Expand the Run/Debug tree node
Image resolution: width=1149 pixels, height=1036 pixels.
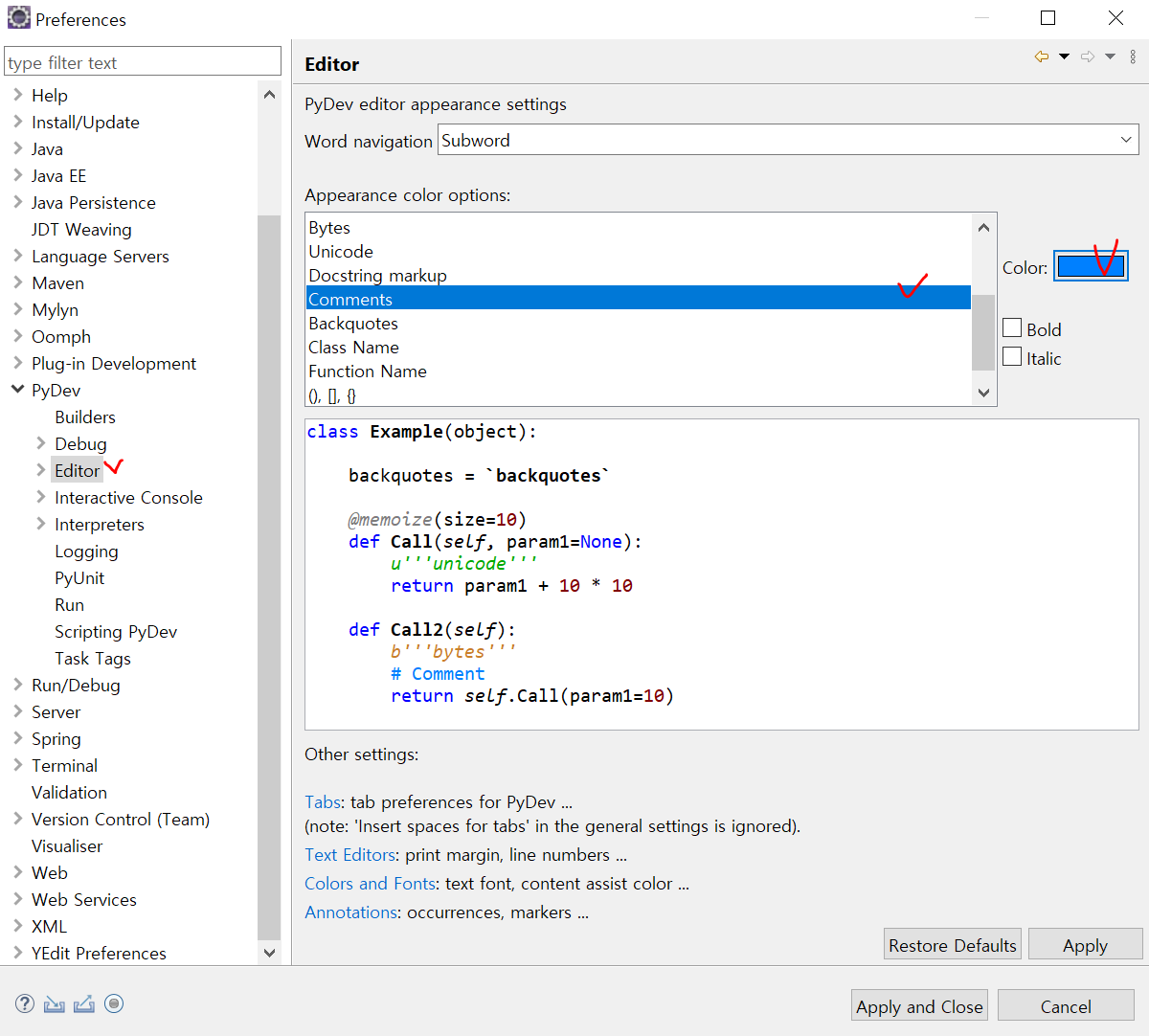coord(18,684)
